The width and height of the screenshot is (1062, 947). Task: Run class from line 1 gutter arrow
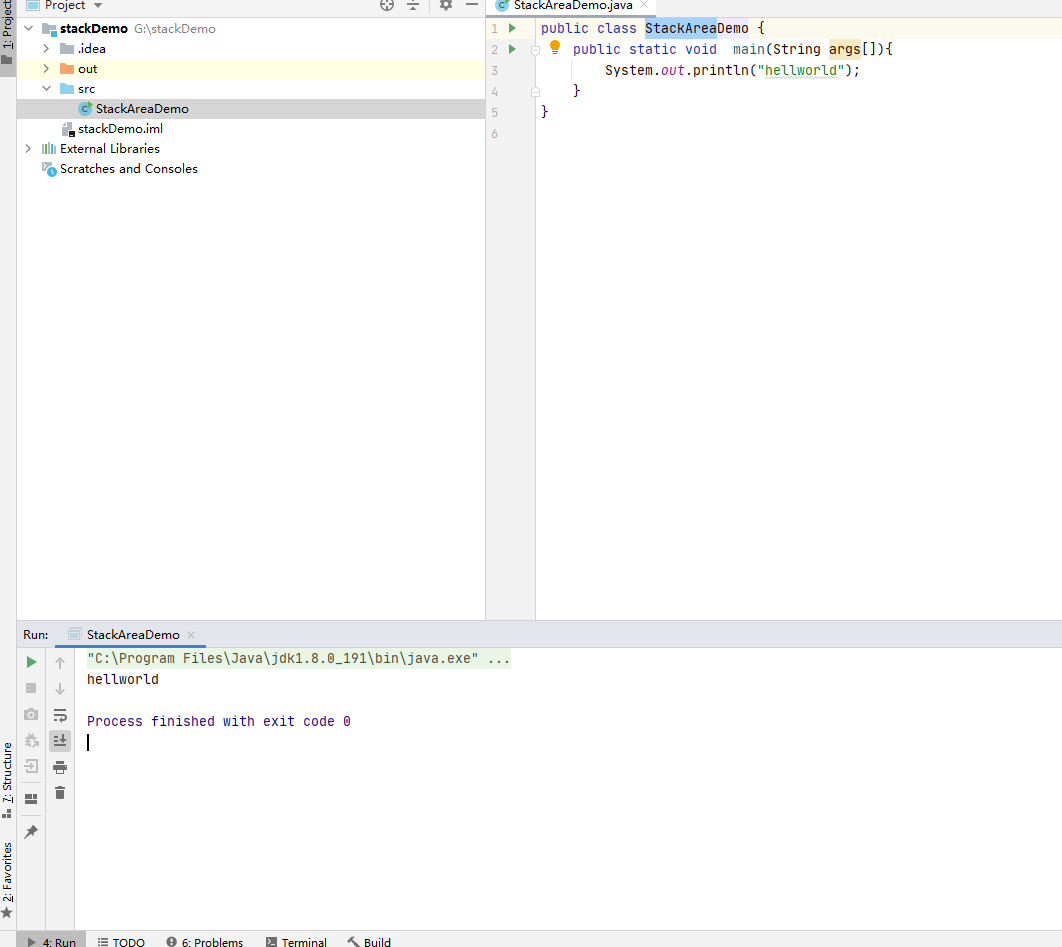click(x=513, y=28)
